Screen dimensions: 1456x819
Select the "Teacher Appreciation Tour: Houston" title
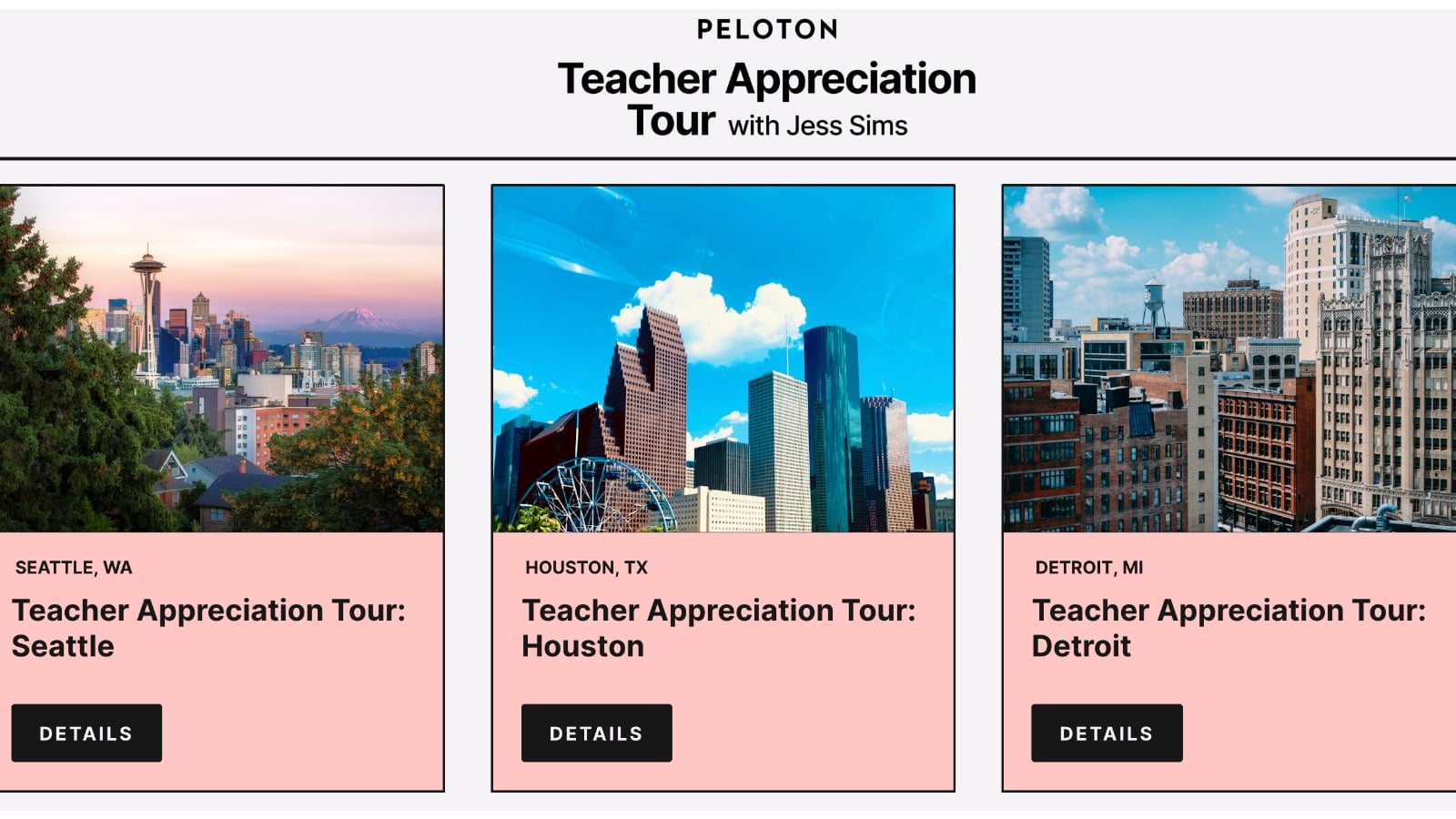(x=718, y=628)
